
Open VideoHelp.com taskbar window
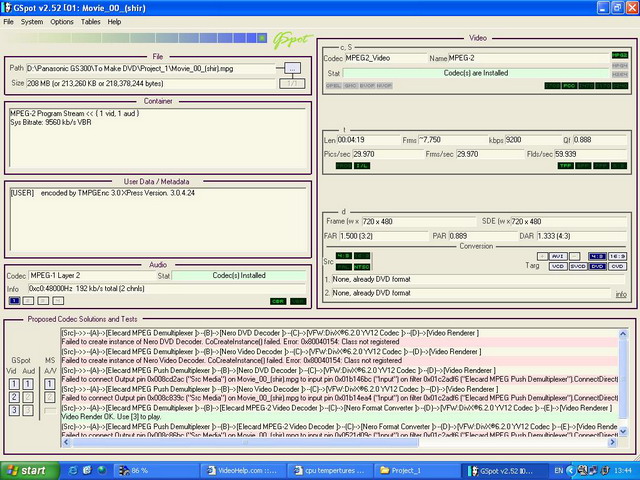click(x=243, y=471)
